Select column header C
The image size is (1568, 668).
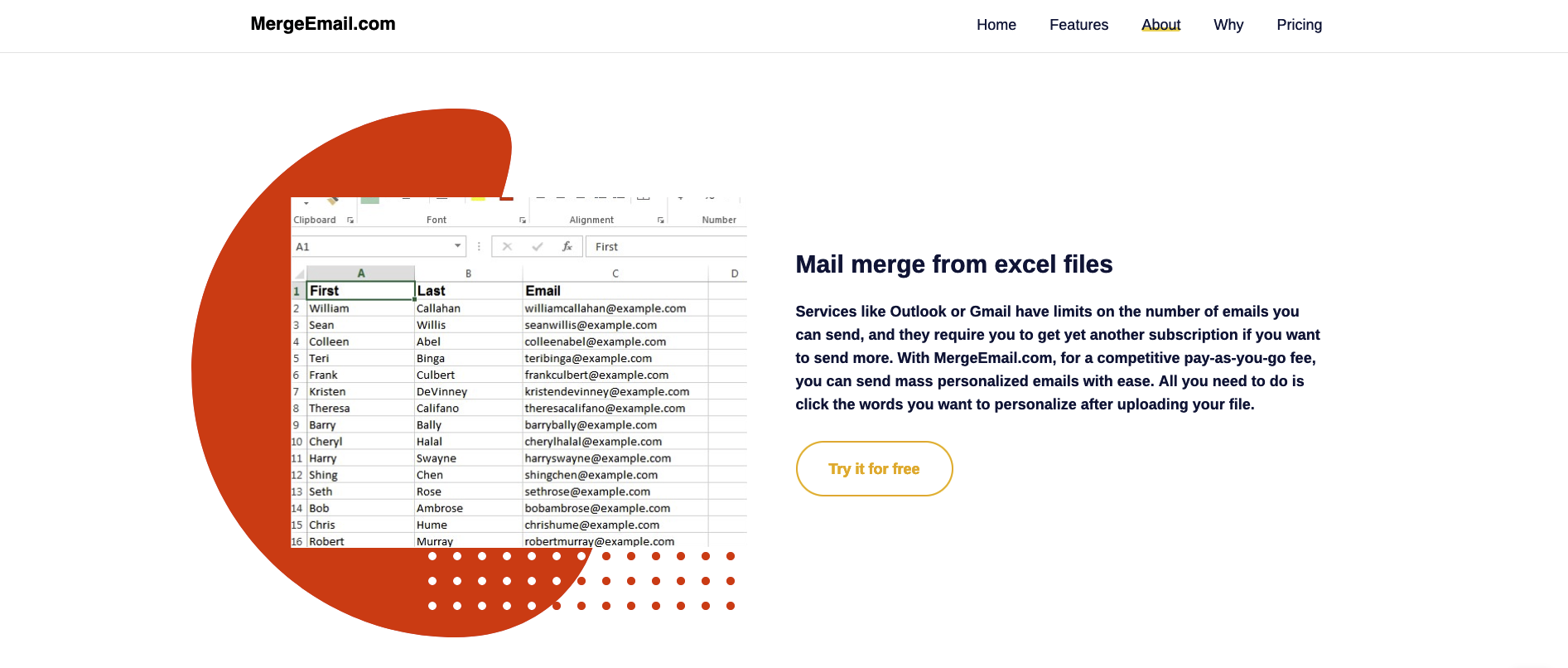615,273
